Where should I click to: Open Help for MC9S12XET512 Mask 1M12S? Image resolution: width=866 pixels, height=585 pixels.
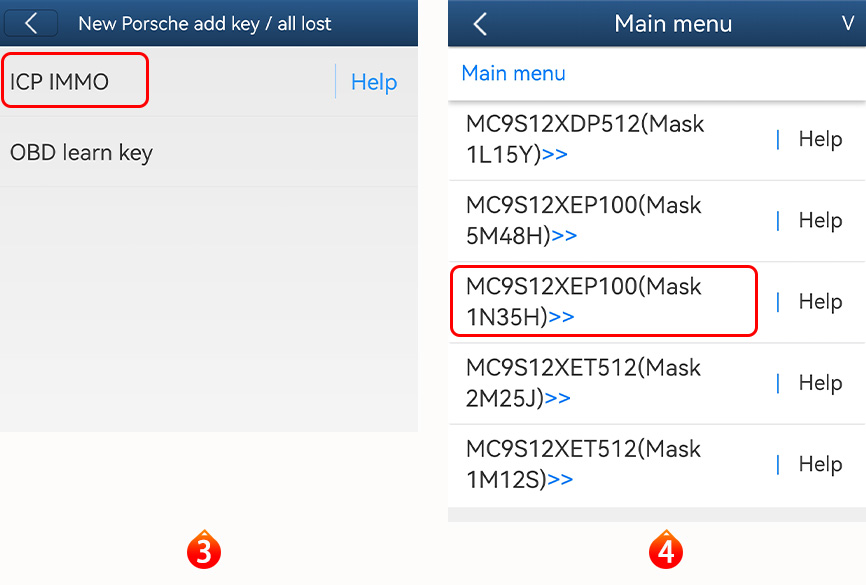tap(820, 464)
